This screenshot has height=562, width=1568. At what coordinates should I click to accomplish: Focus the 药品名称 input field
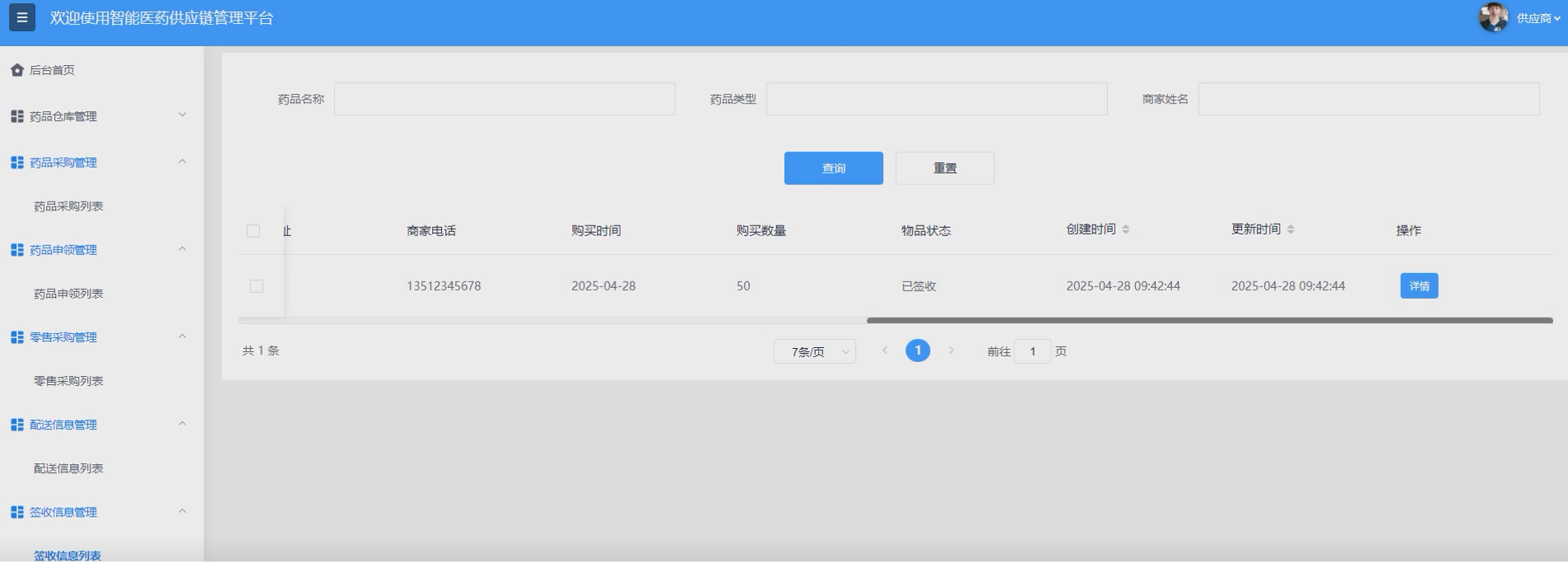click(505, 99)
